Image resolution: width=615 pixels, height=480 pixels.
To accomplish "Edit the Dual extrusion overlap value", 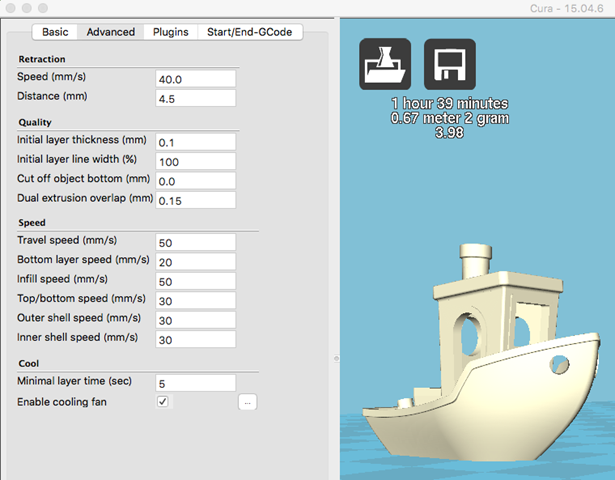I will (195, 200).
